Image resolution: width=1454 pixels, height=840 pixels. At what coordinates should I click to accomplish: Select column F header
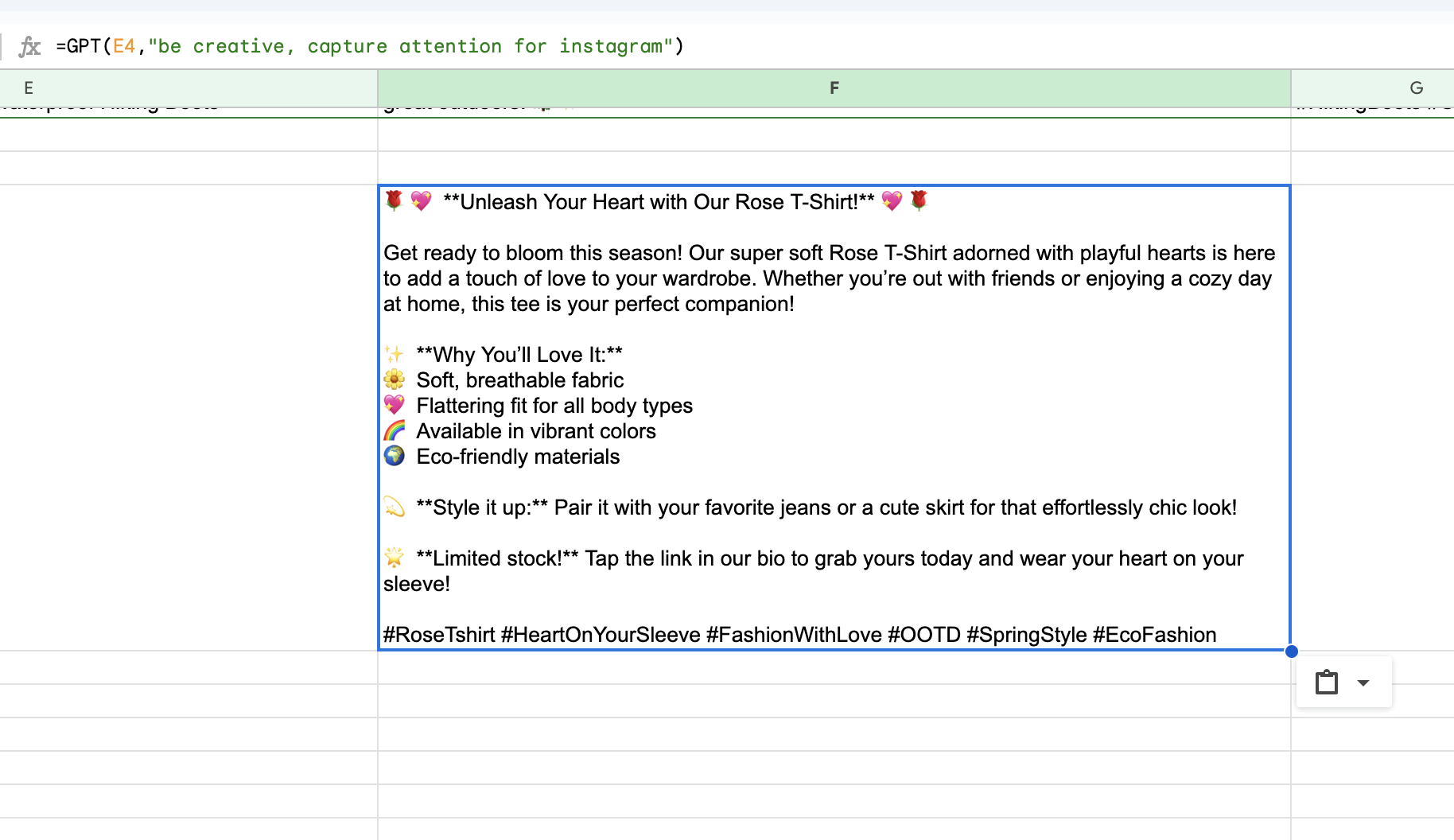834,88
